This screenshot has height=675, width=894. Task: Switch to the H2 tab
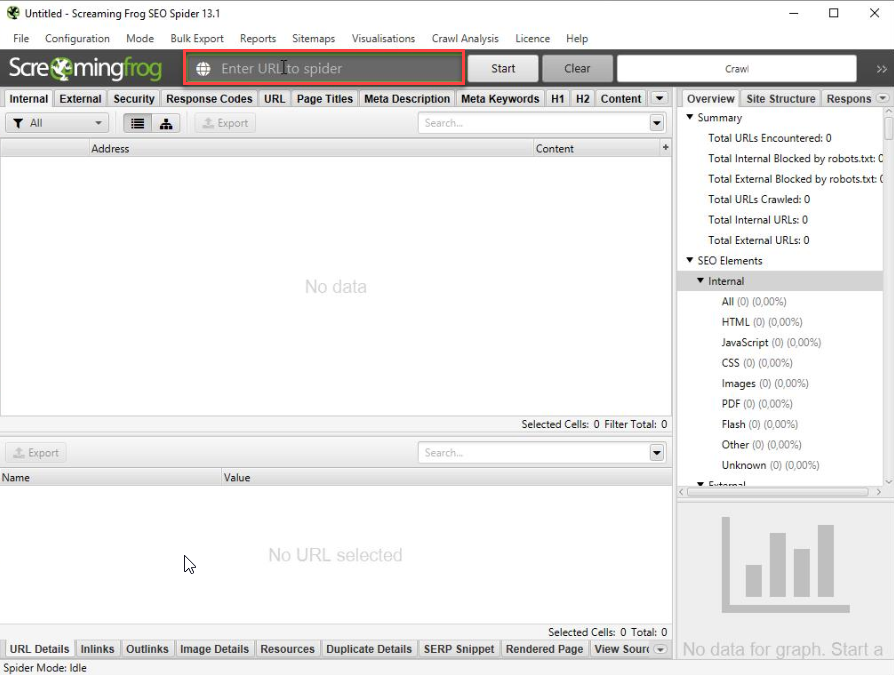coord(583,99)
